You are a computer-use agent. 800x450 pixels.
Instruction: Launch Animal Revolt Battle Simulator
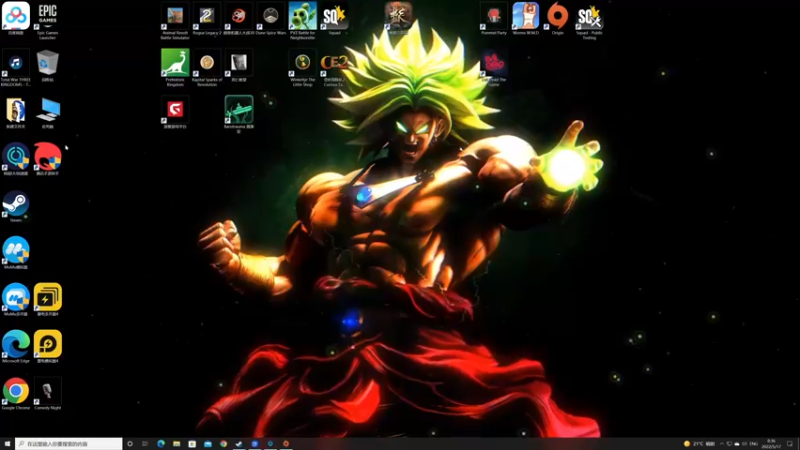pos(175,20)
